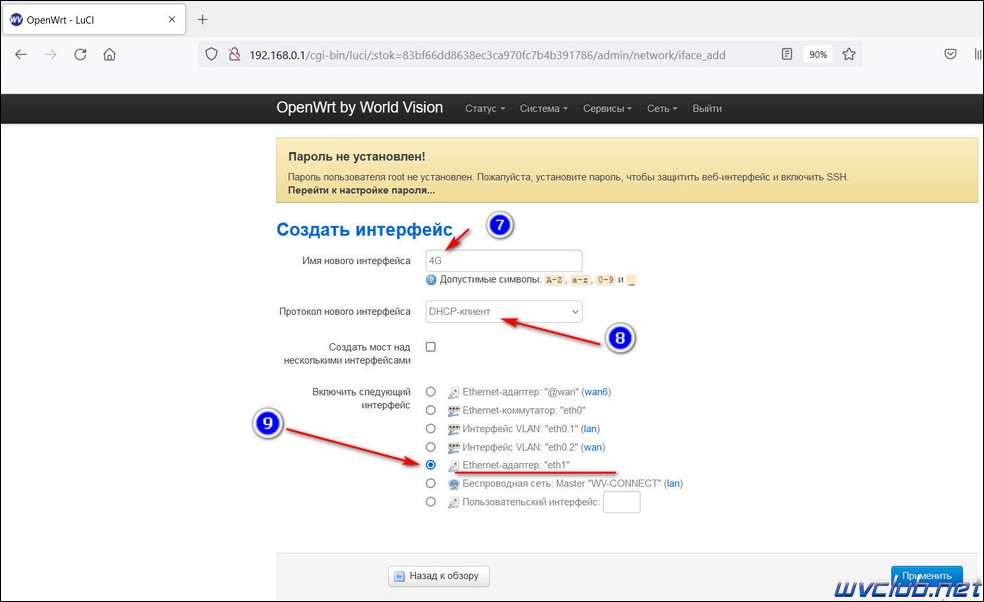This screenshot has height=602, width=984.
Task: Click the eth0.2 VLAN icon
Action: point(454,448)
